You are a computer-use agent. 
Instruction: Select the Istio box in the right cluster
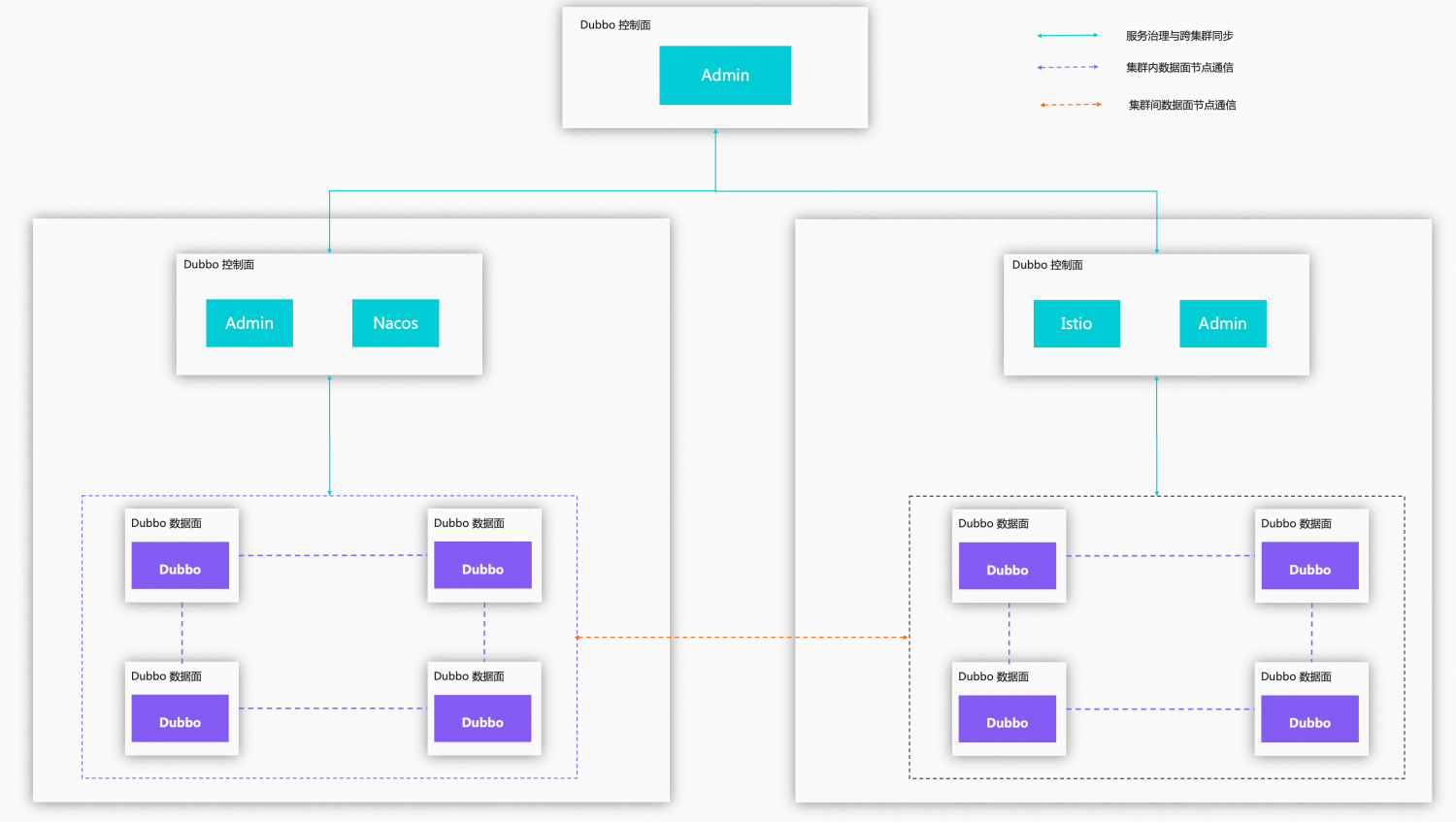(1076, 324)
